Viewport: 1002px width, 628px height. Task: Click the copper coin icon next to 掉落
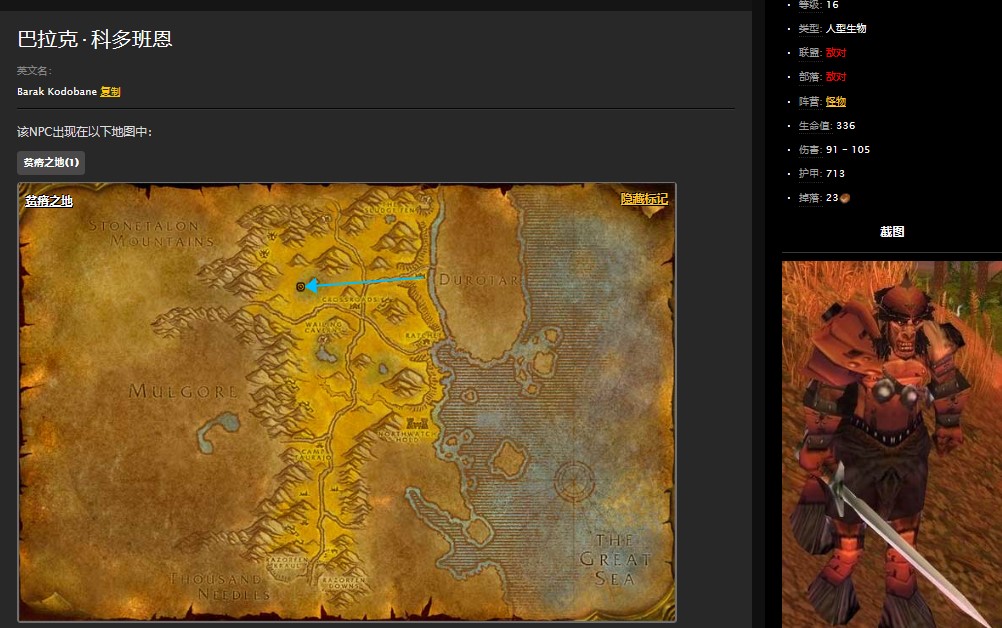click(x=845, y=198)
